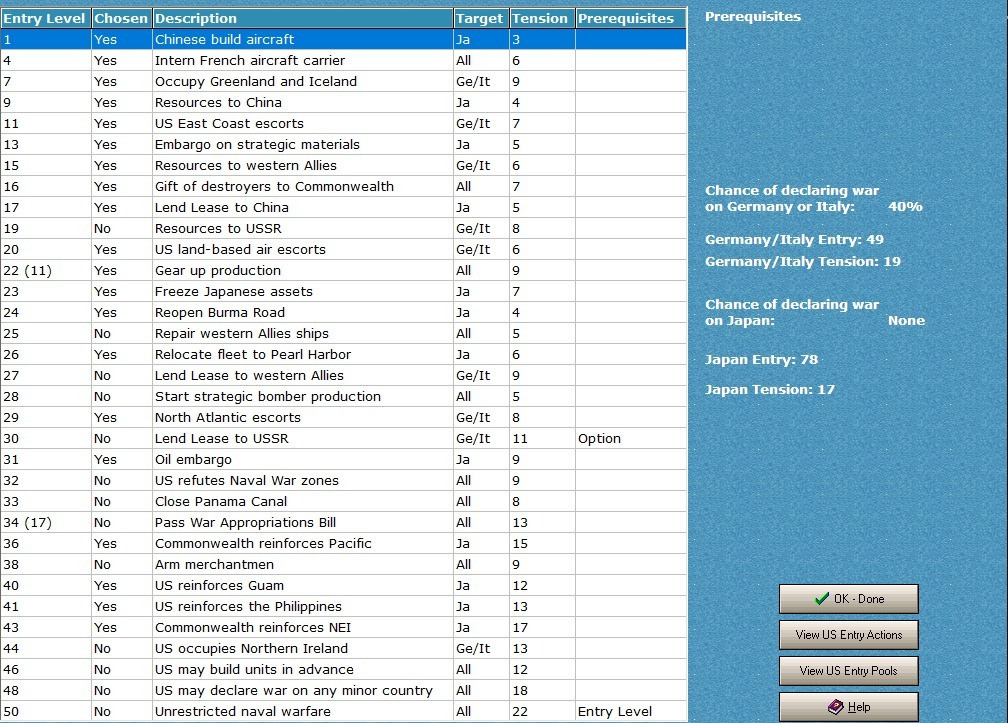Select Repair western Allies ships
This screenshot has height=723, width=1008.
343,334
